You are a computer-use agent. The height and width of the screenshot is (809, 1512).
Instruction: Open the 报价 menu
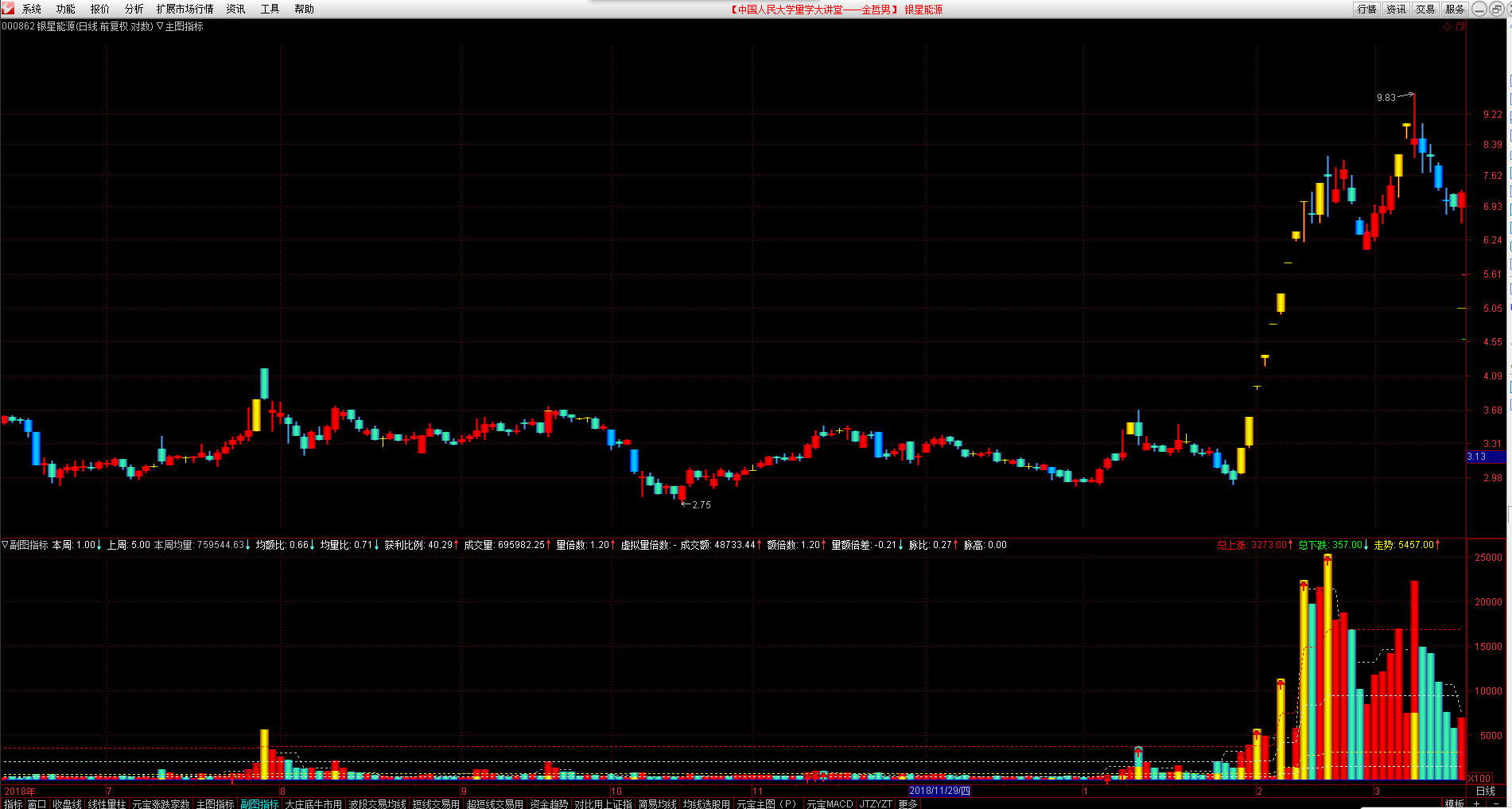pyautogui.click(x=100, y=9)
